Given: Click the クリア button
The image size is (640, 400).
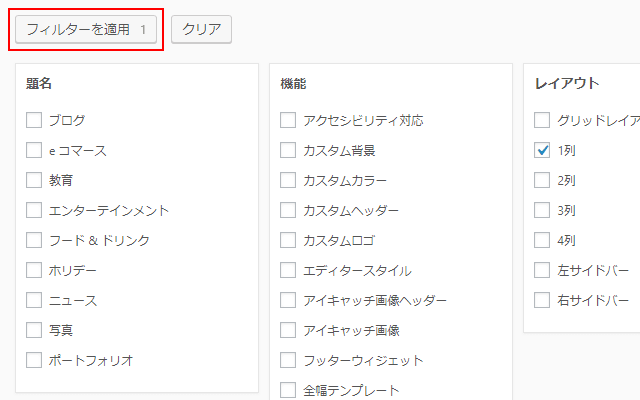Looking at the screenshot, I should 201,30.
